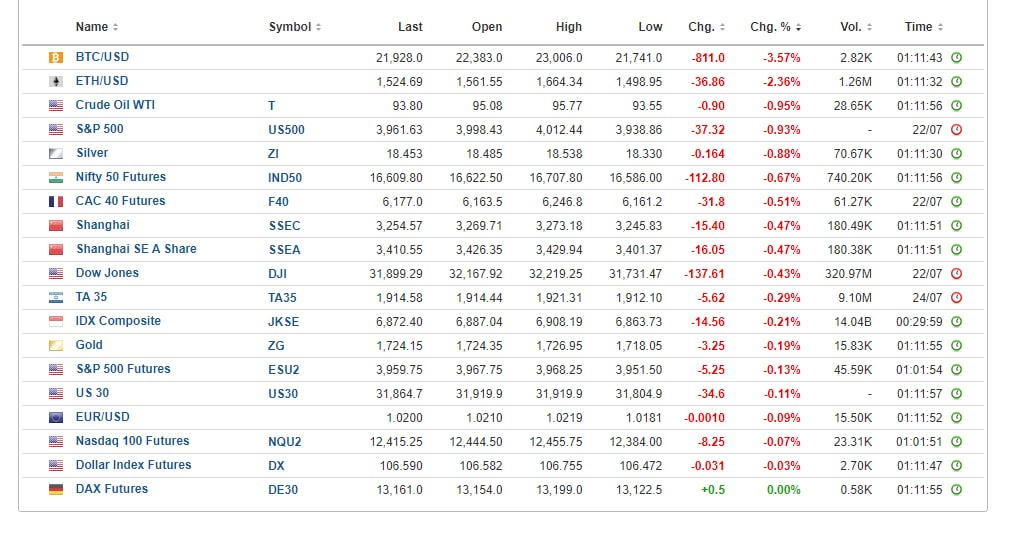
Task: Open the Dollar Index Futures link
Action: click(x=134, y=465)
